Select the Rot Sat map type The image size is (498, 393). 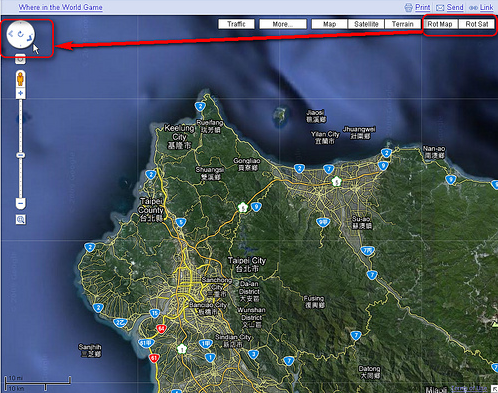pos(476,24)
